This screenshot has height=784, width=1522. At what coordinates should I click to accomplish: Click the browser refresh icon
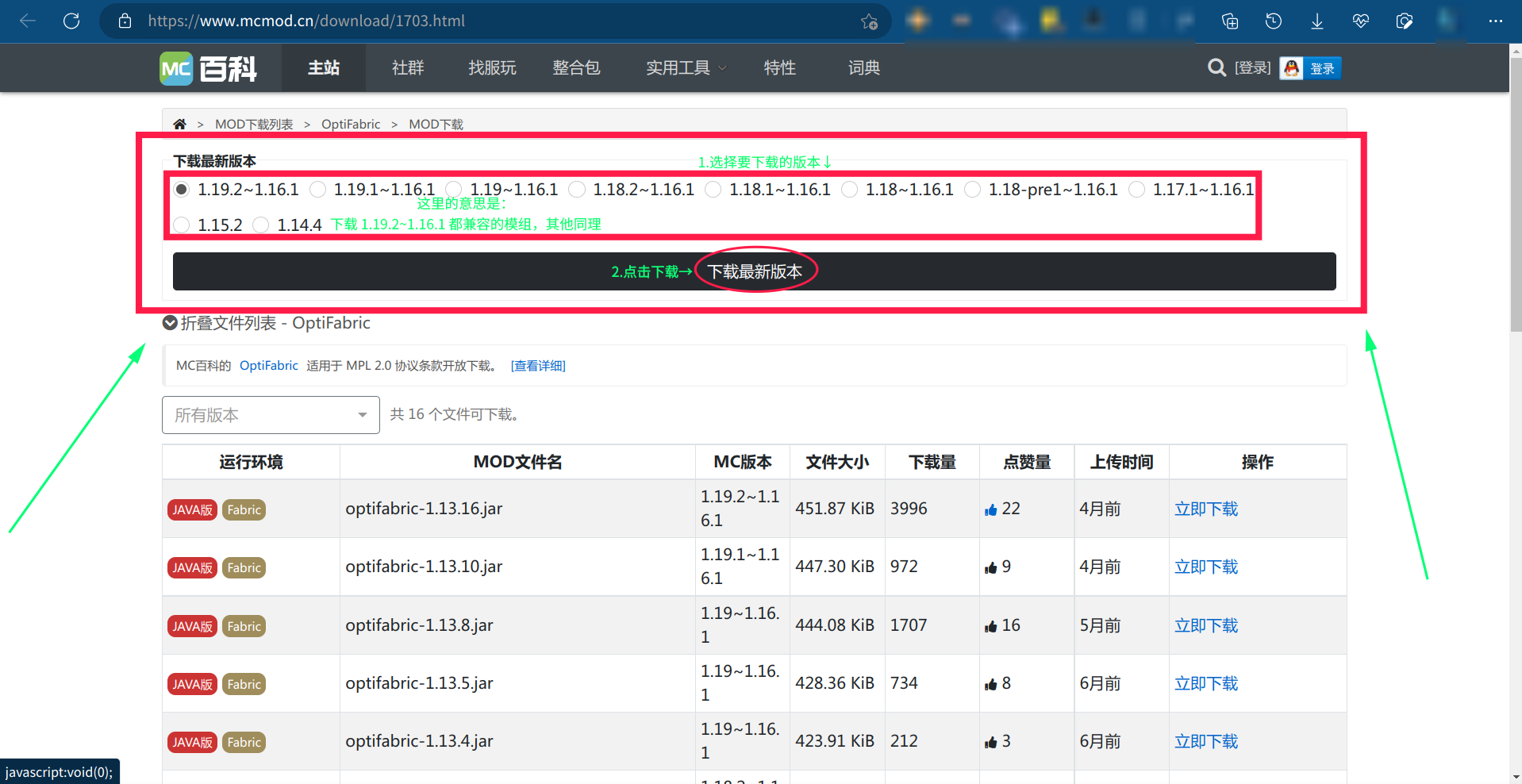tap(71, 21)
